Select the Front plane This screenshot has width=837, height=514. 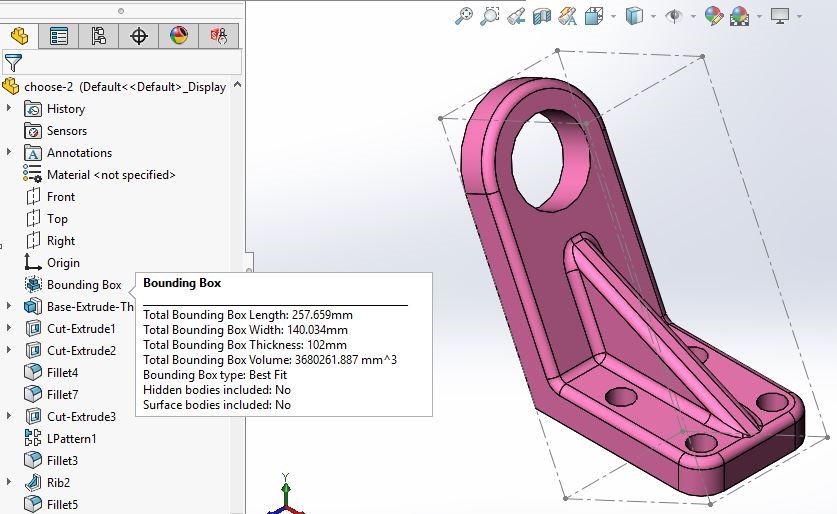pyautogui.click(x=50, y=196)
